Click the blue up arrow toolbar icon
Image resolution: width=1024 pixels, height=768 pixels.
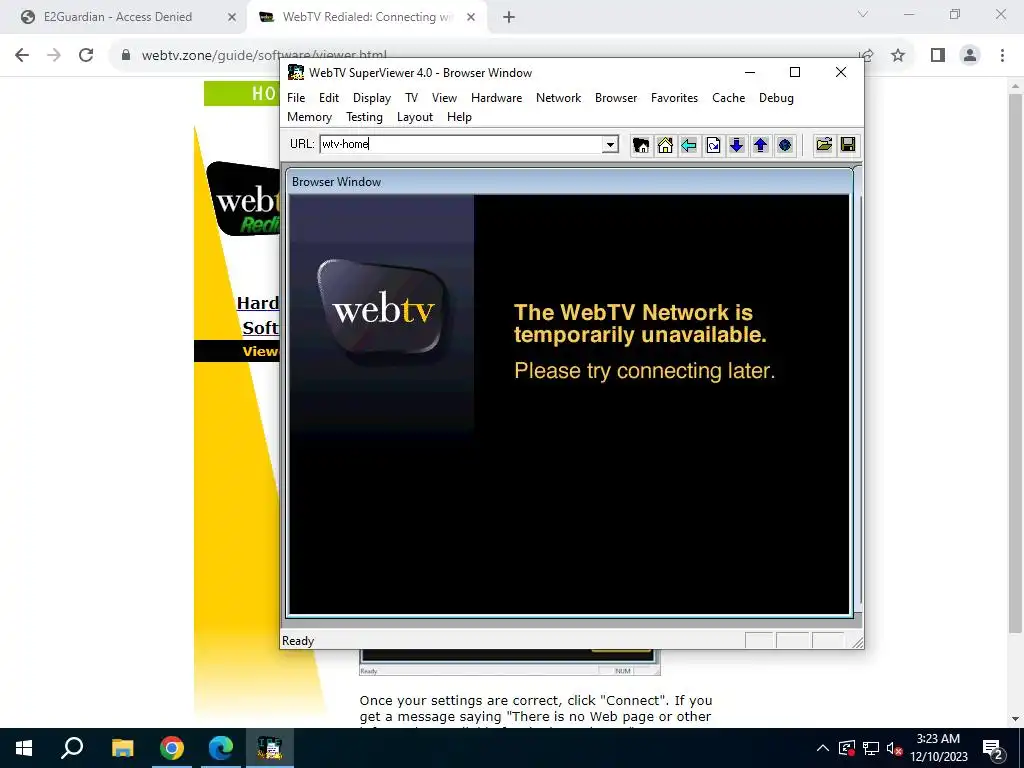(760, 145)
